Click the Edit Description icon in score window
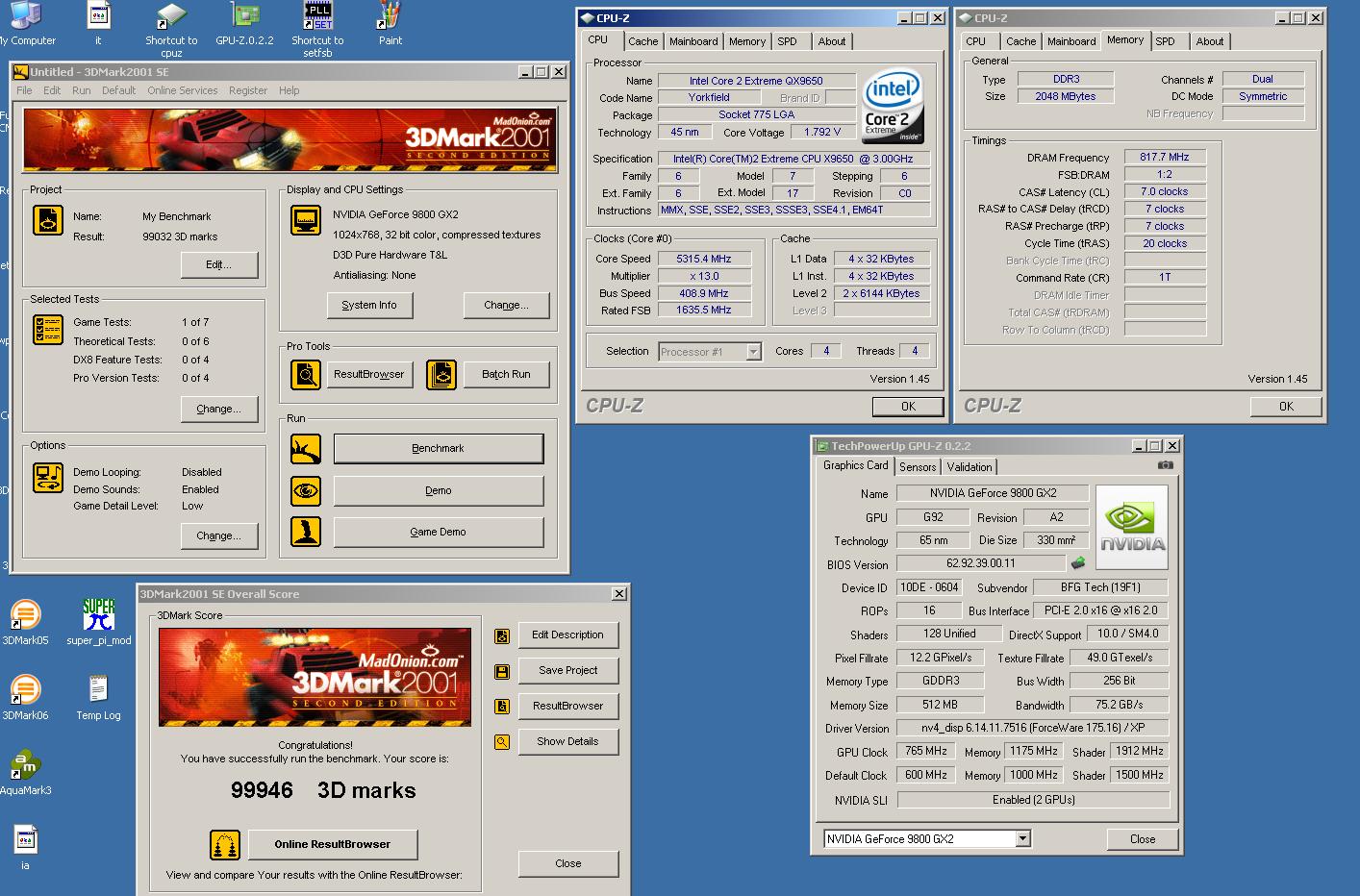This screenshot has height=896, width=1360. [502, 635]
